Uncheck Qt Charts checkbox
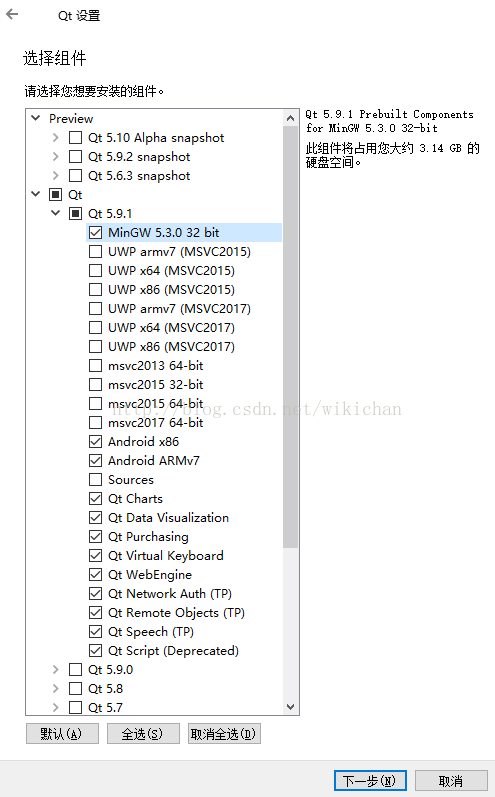495x797 pixels. point(95,499)
